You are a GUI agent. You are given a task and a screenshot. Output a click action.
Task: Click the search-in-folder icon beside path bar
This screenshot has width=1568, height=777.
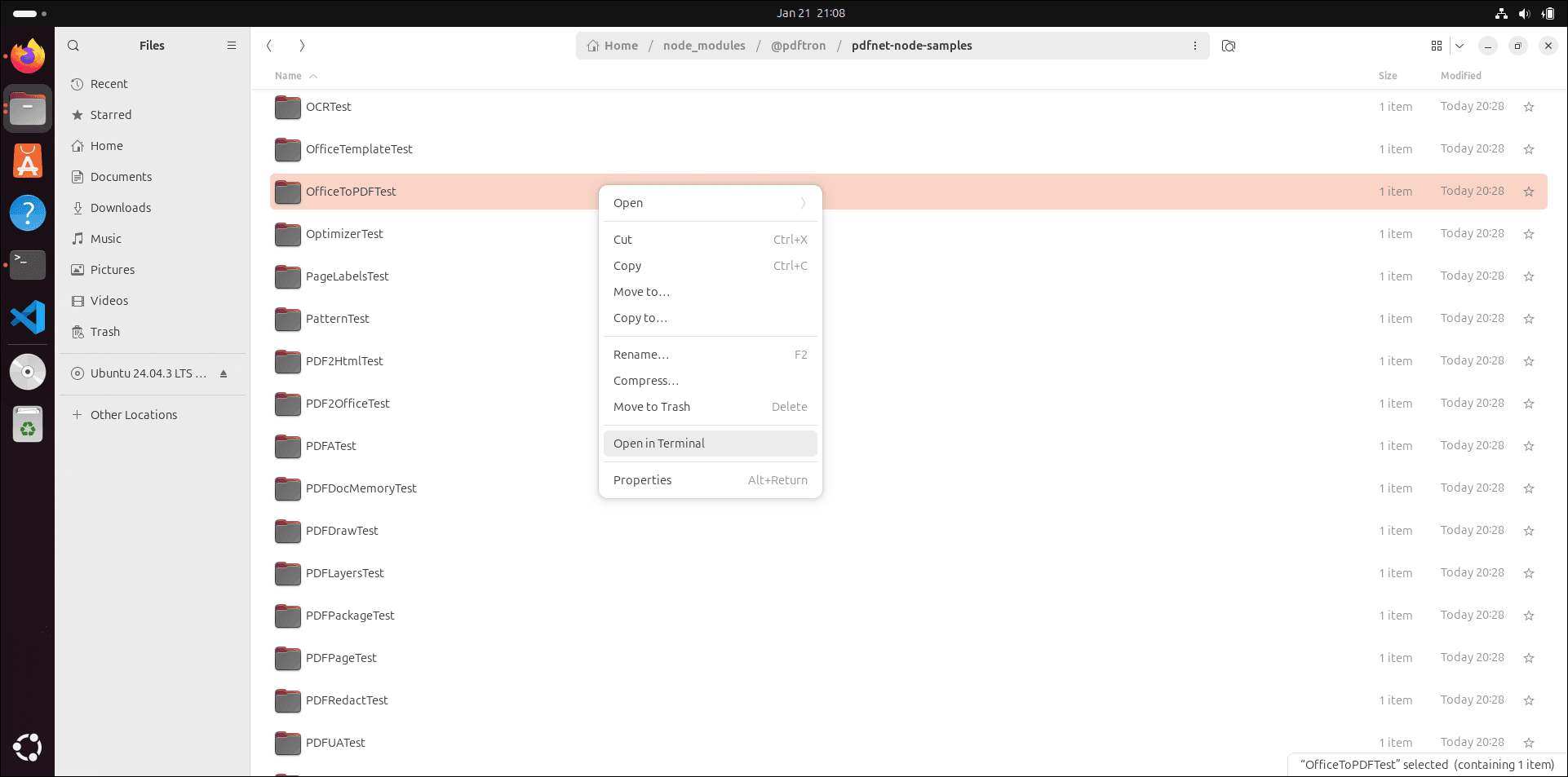(1229, 46)
